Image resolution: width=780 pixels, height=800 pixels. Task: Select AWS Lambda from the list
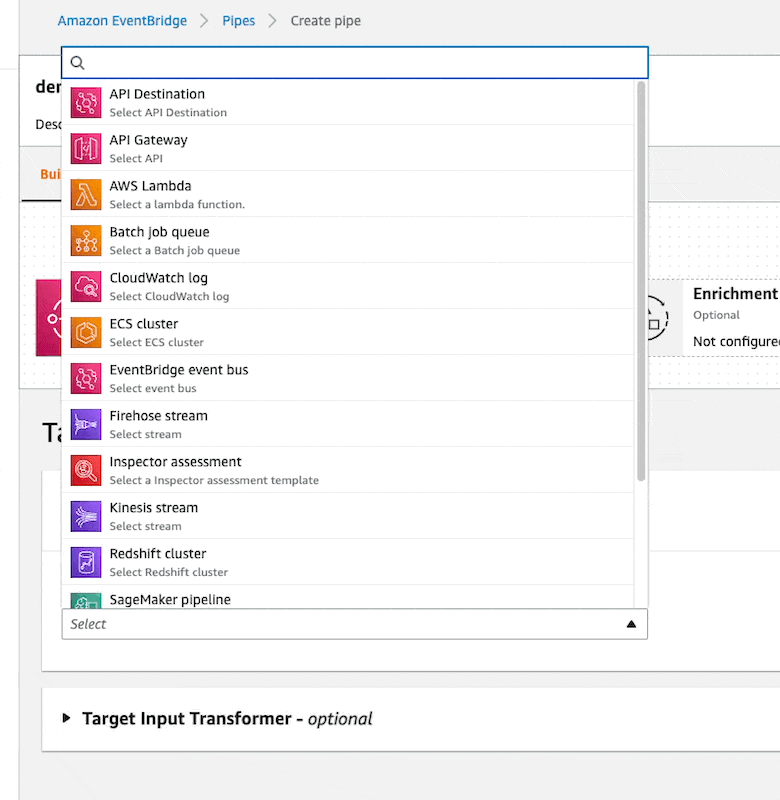click(x=347, y=194)
